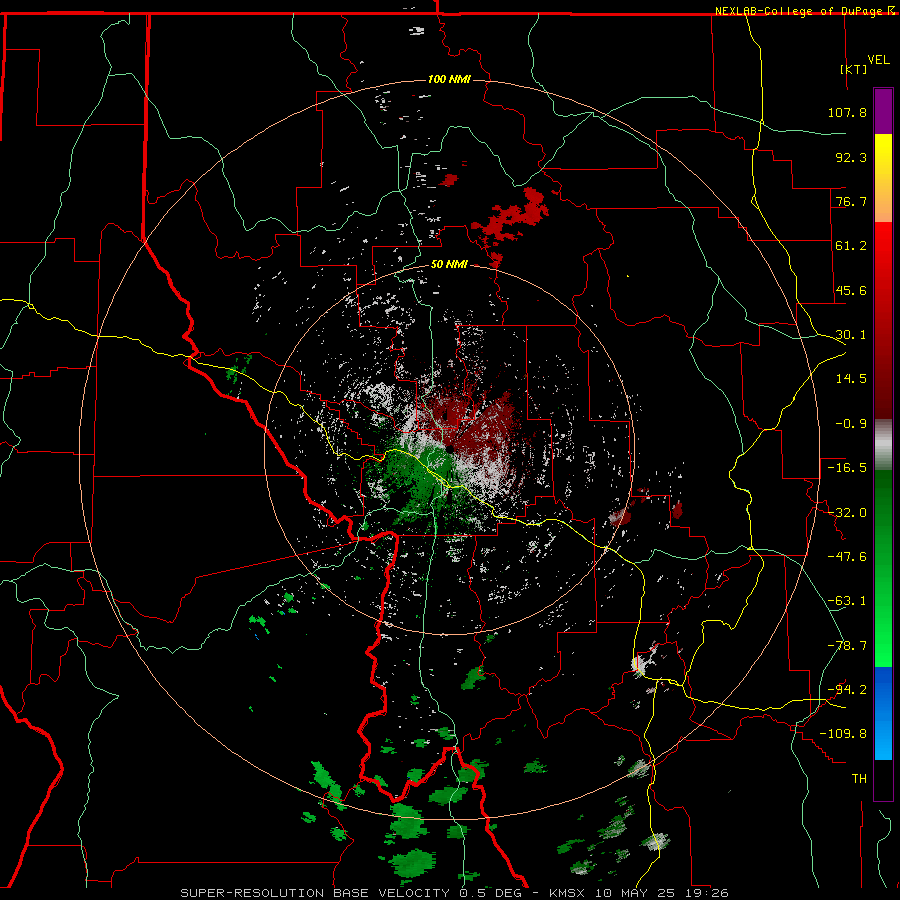Screen dimensions: 900x900
Task: Click the -32.0 velocity scale value
Action: point(847,513)
